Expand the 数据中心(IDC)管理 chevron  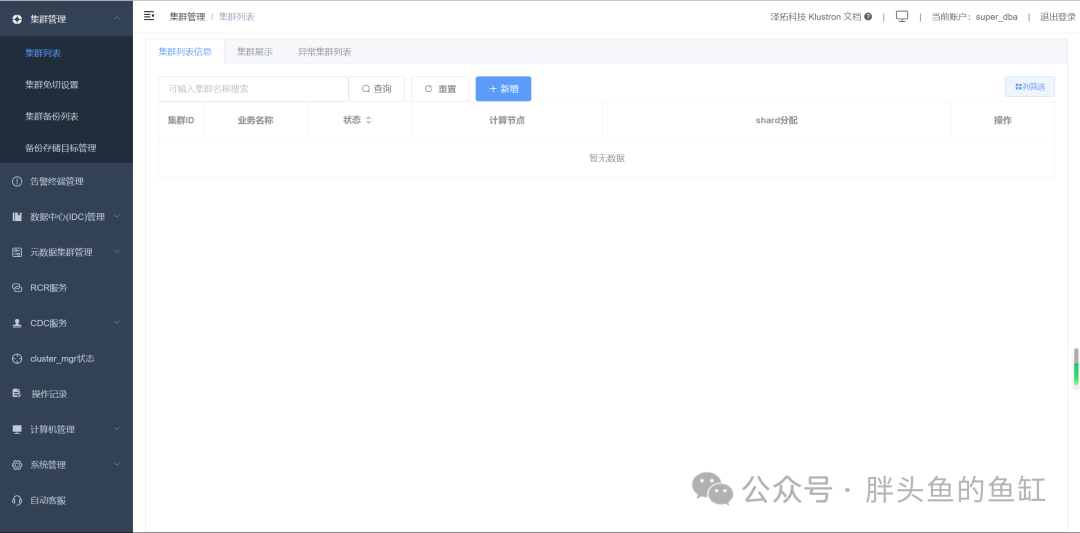[117, 216]
